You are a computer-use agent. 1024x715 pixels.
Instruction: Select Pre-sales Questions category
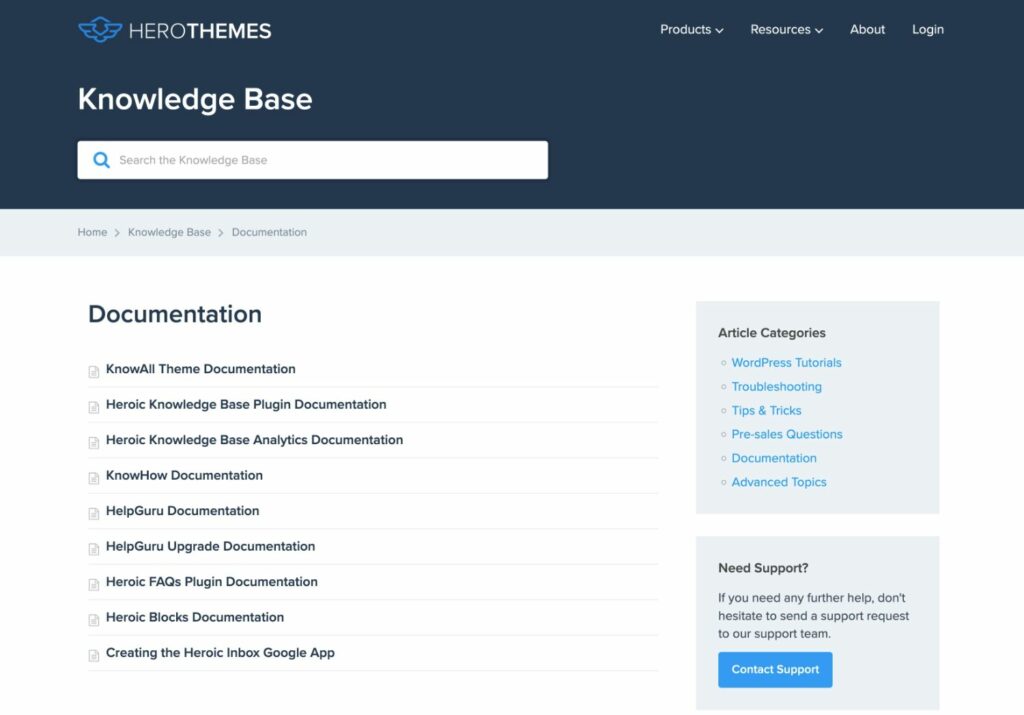[787, 434]
